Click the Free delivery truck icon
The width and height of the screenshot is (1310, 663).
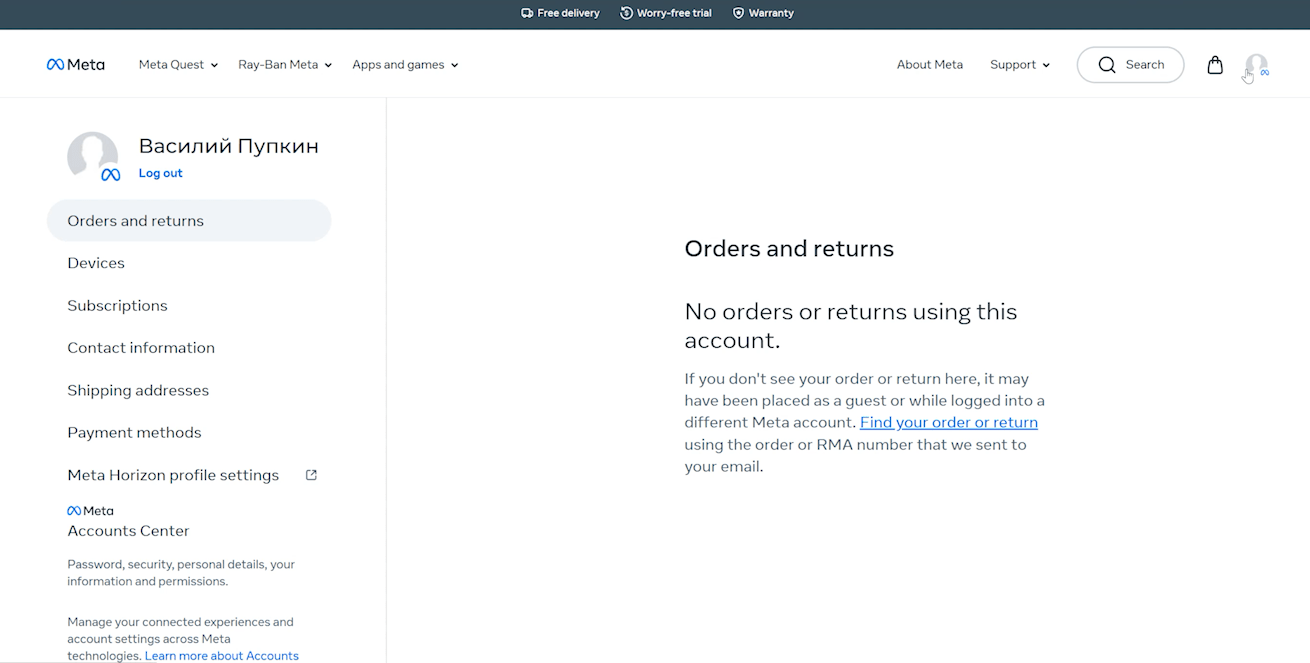point(527,13)
